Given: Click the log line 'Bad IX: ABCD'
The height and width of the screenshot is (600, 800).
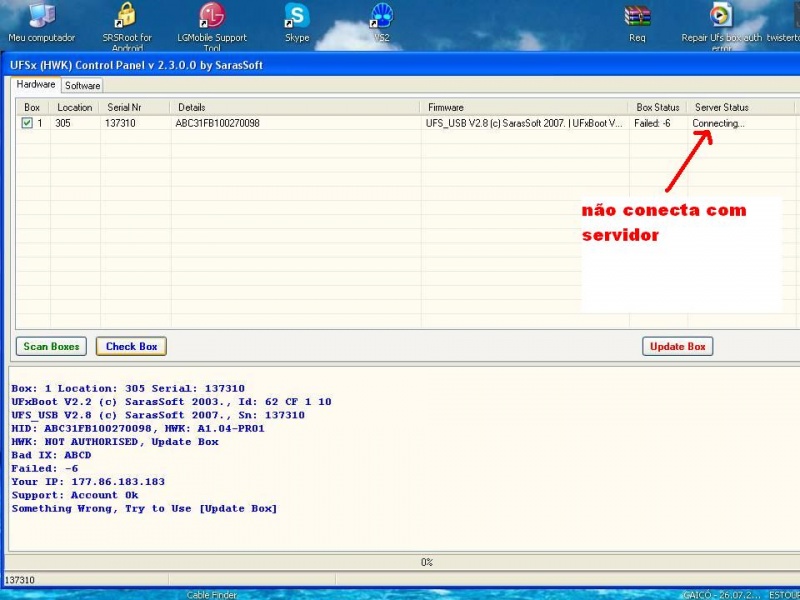Looking at the screenshot, I should pos(51,455).
